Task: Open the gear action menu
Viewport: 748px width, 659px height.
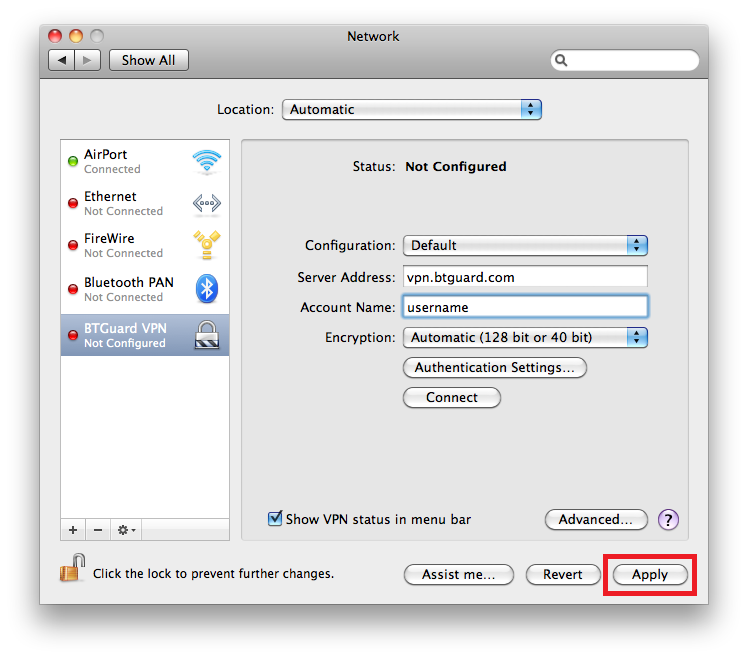Action: 126,529
